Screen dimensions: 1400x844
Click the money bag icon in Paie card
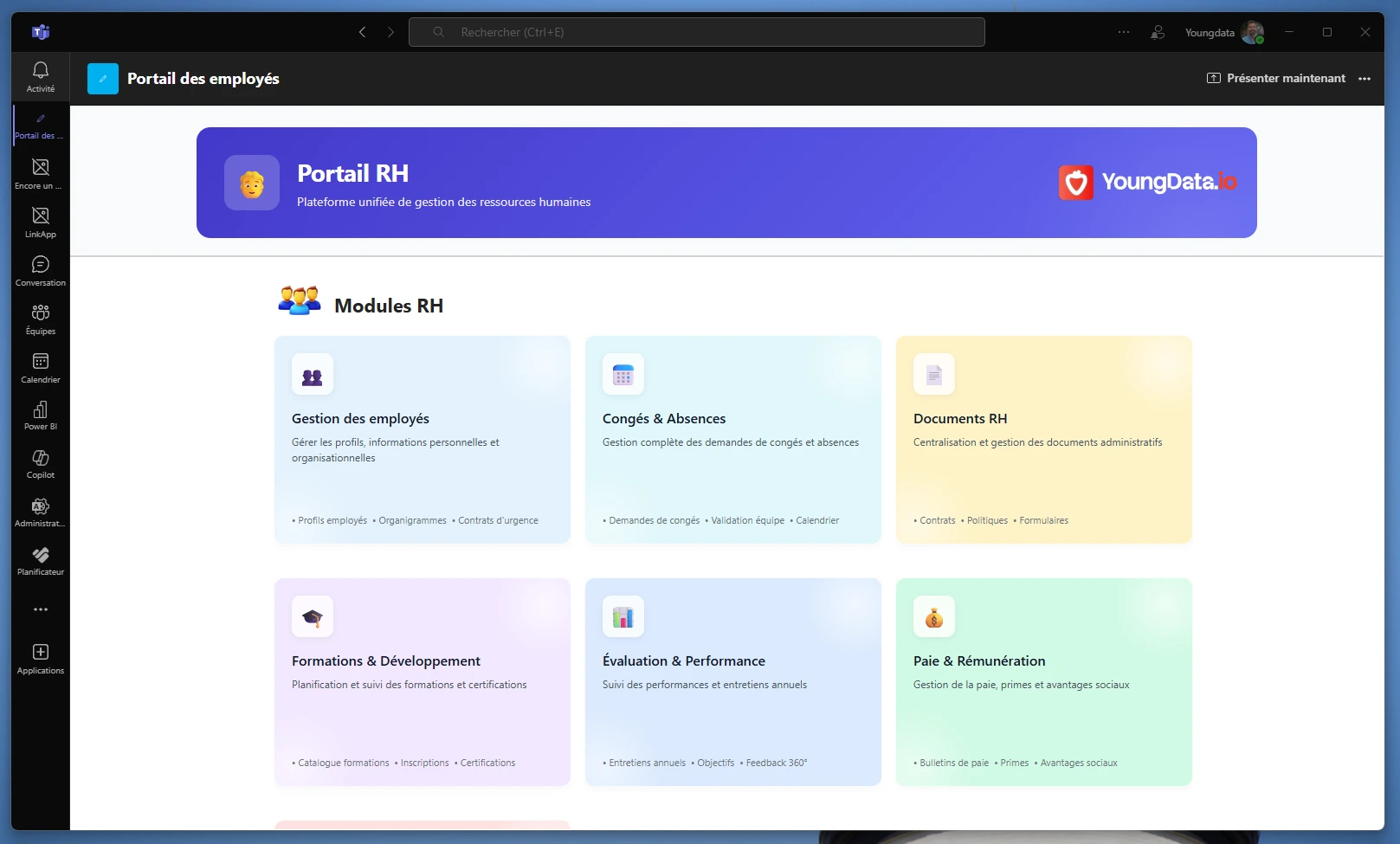[x=934, y=616]
